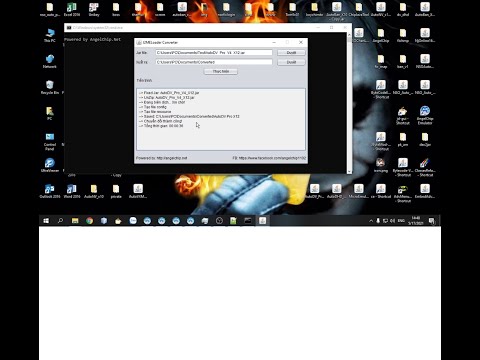Viewport: 480px width, 360px height.
Task: Focus the output folder path input field
Action: 214,62
